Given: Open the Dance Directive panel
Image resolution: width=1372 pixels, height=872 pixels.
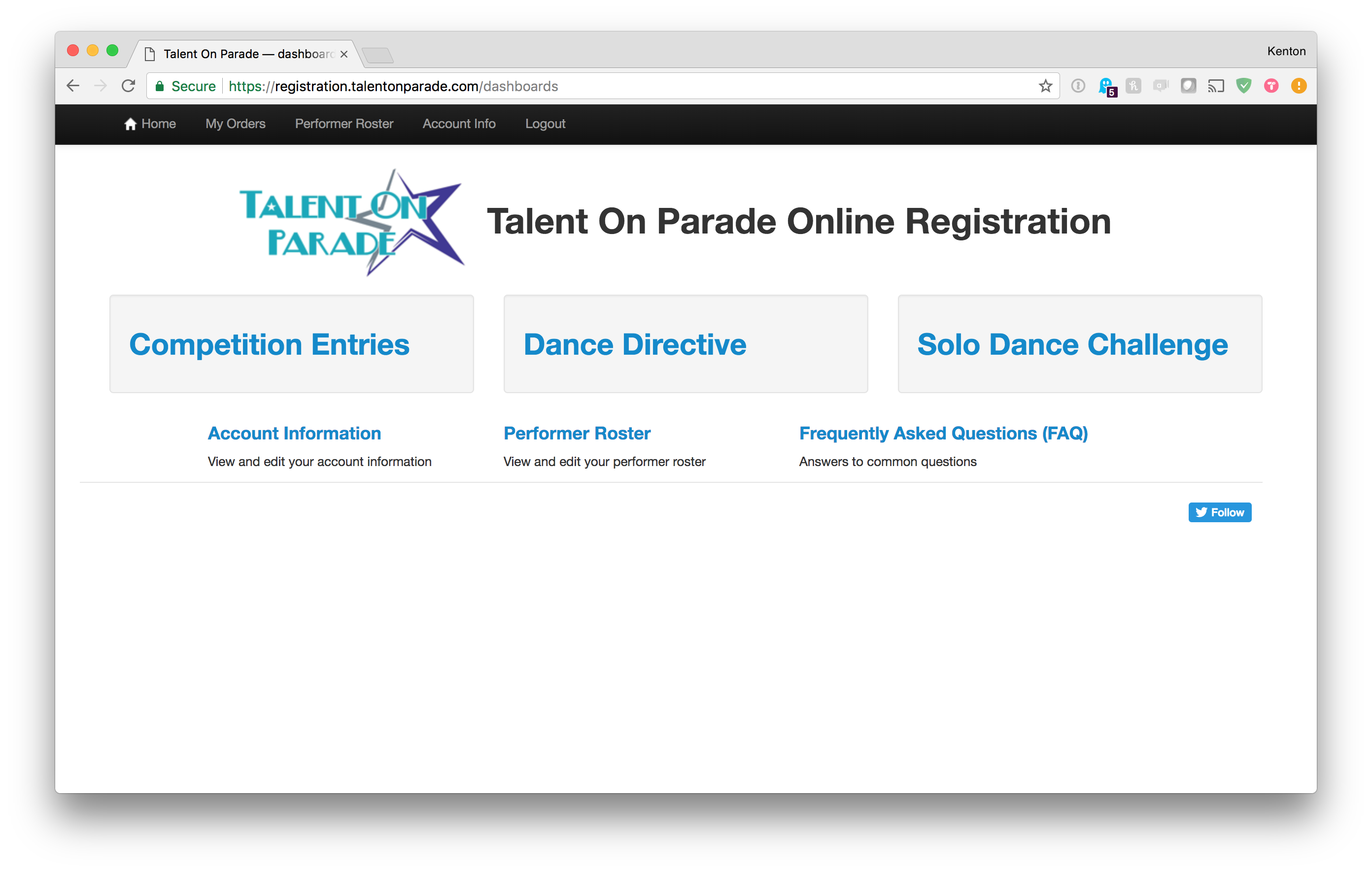Looking at the screenshot, I should coord(686,343).
